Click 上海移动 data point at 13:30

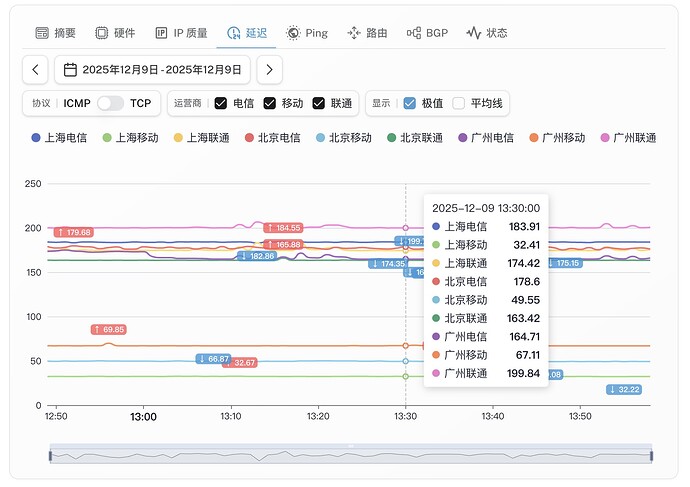(406, 377)
